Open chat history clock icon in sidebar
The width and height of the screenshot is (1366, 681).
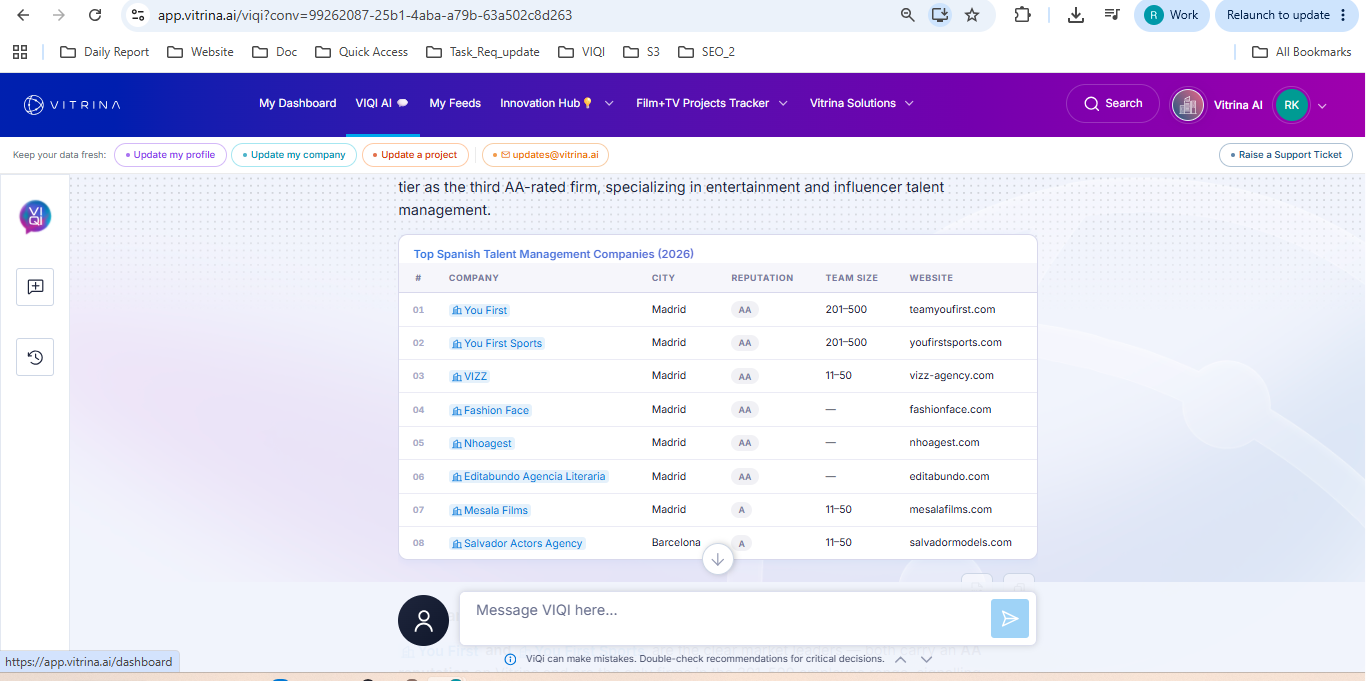pos(35,357)
